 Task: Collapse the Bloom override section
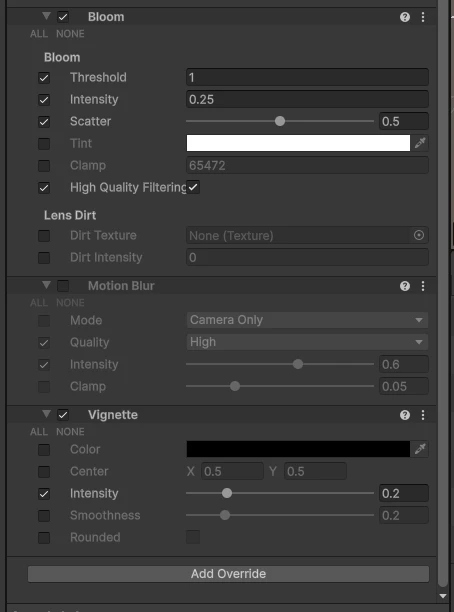pos(46,16)
